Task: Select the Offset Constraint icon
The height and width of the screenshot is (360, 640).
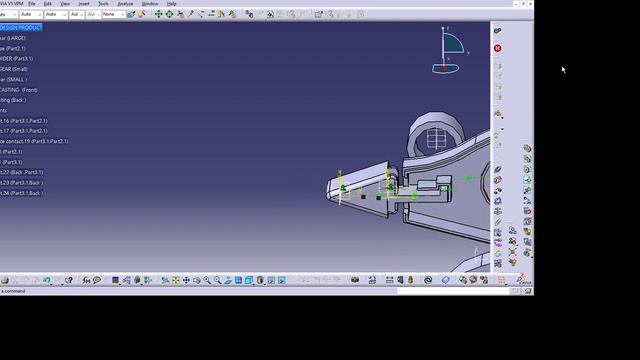Action: (x=498, y=191)
